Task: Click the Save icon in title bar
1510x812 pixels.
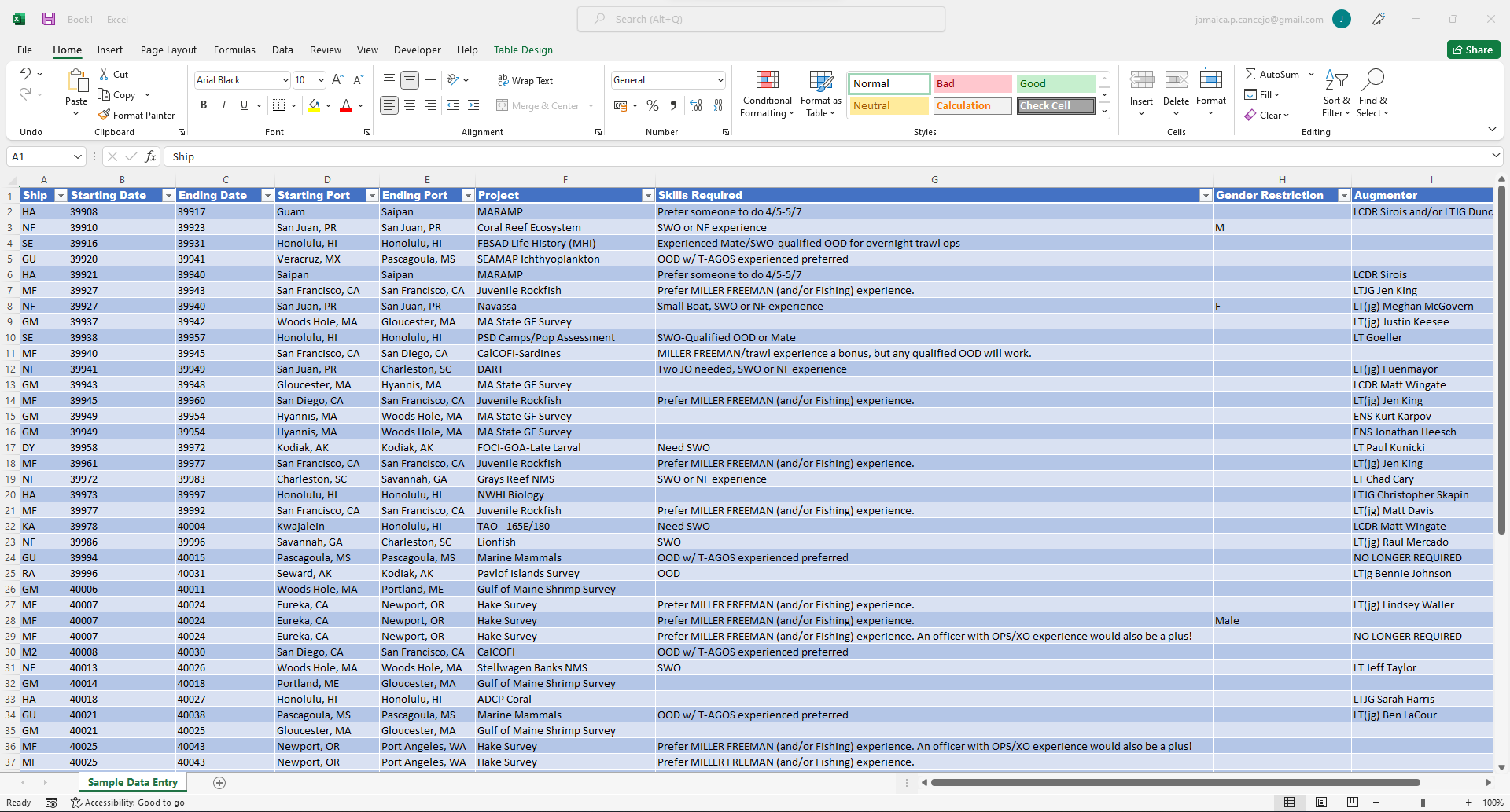Action: (49, 19)
